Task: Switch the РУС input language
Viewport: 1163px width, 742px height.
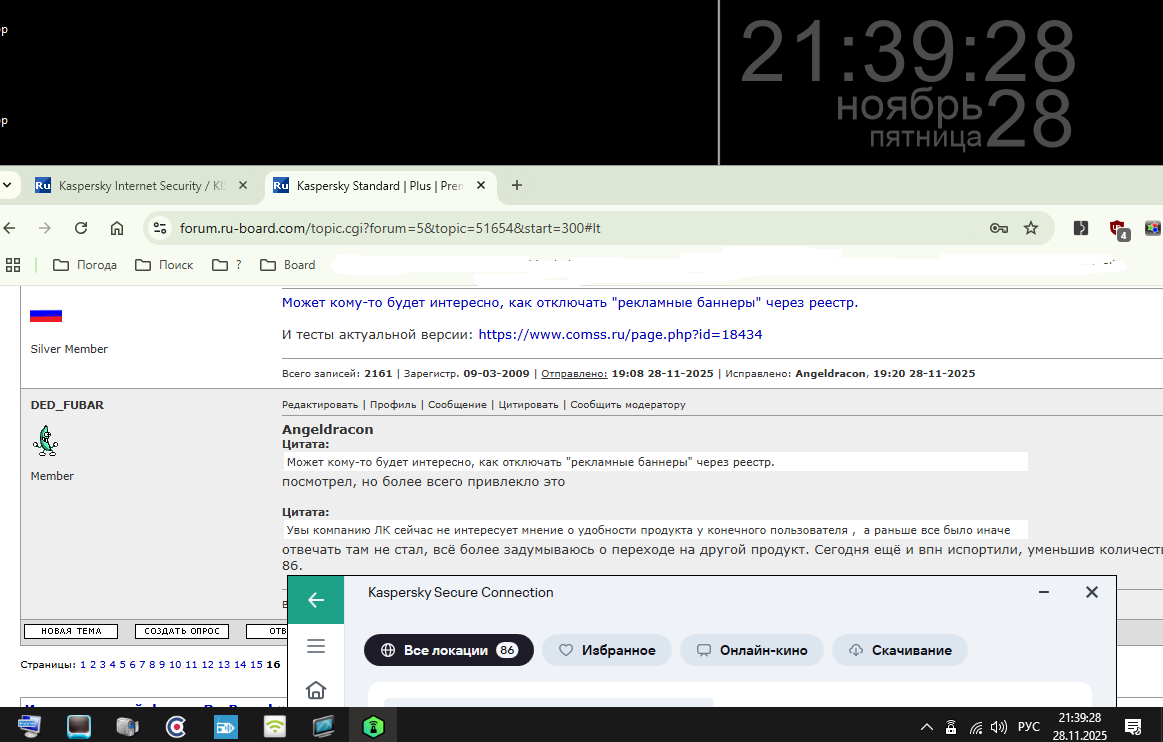Action: (1029, 727)
